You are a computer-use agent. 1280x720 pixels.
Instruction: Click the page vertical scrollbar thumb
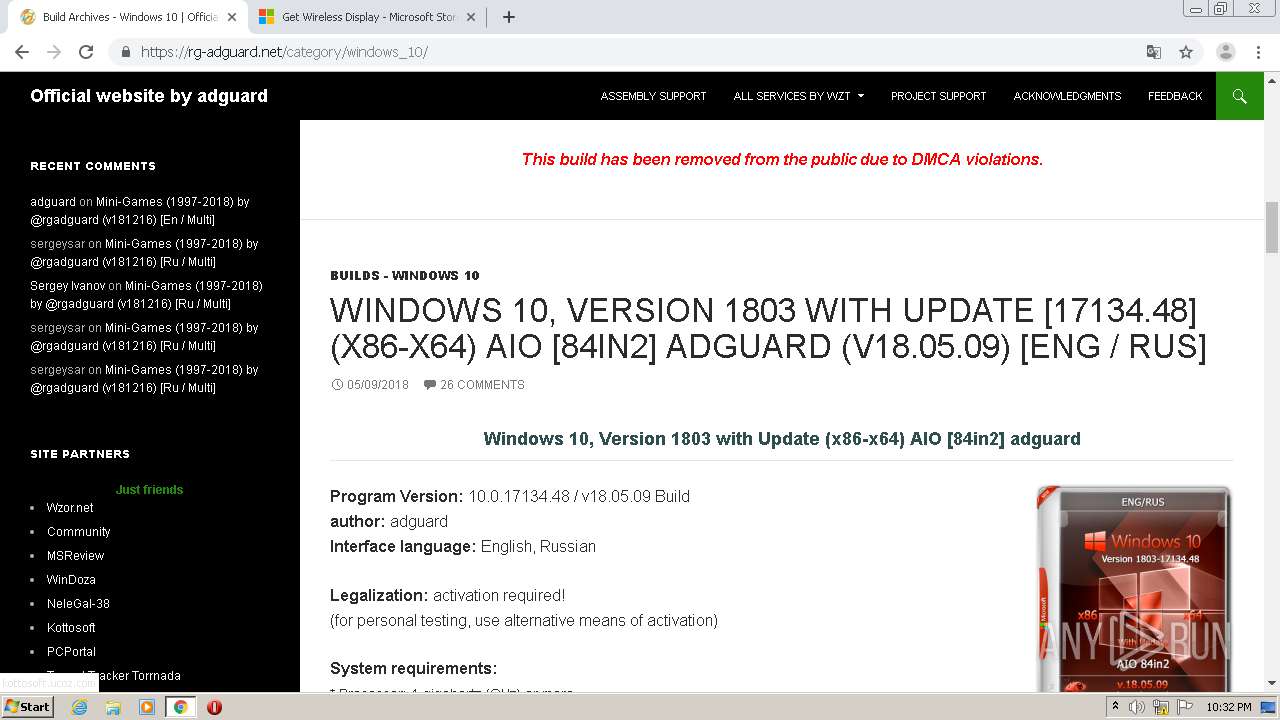(x=1272, y=227)
